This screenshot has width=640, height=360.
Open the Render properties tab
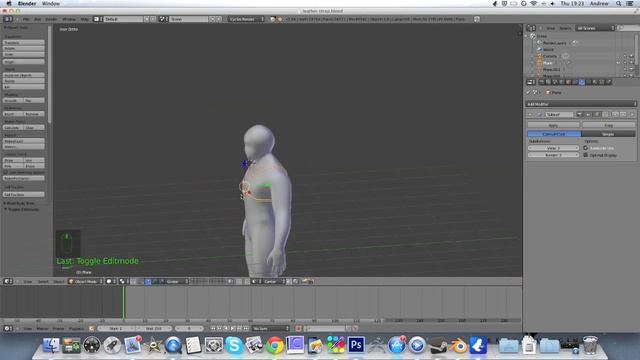(541, 82)
